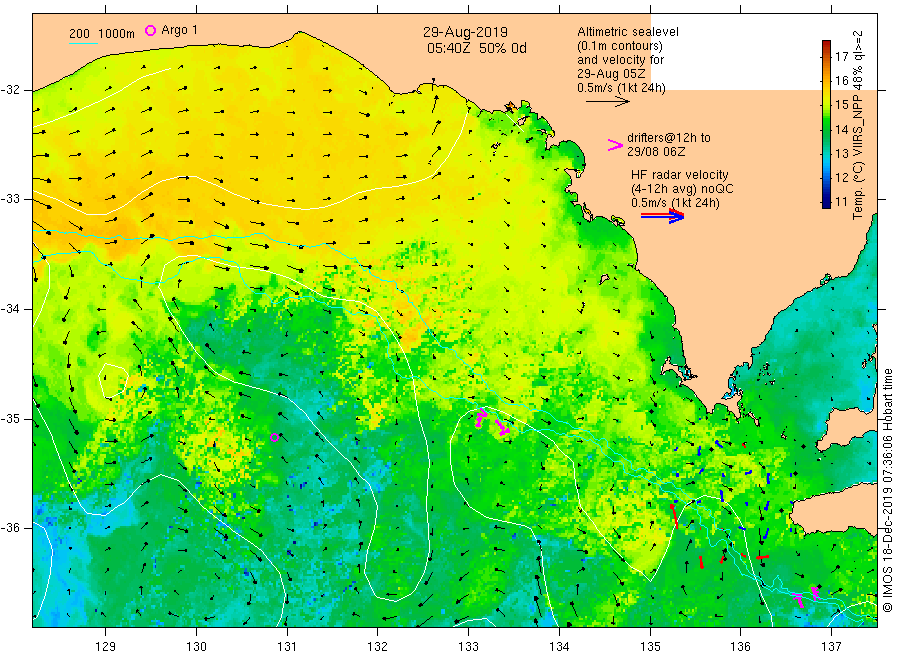The height and width of the screenshot is (660, 900).
Task: Click the 129 longitude axis label
Action: (106, 647)
